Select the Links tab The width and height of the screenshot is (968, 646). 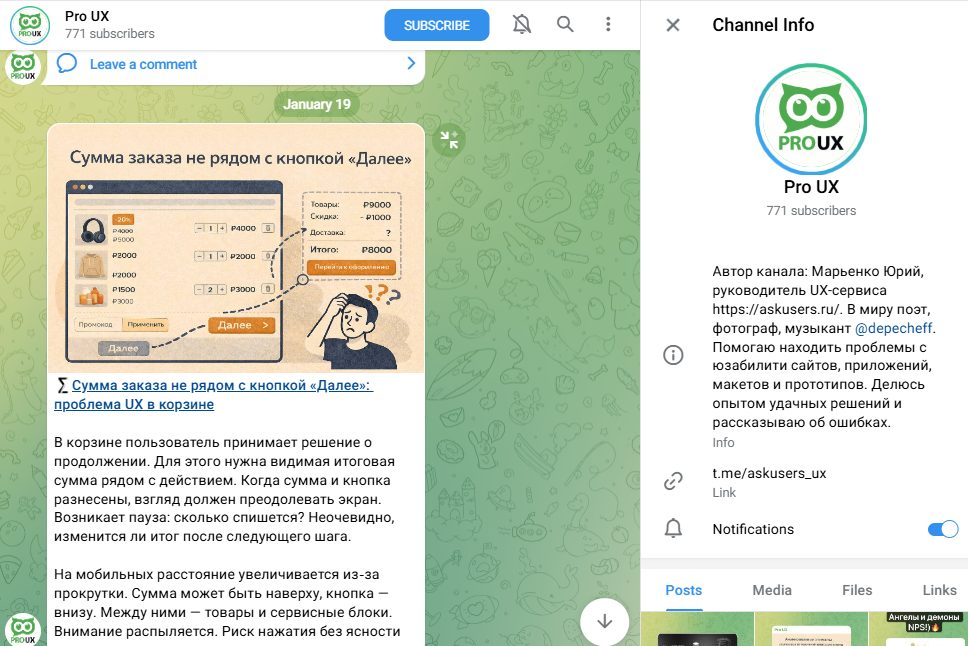(x=939, y=590)
